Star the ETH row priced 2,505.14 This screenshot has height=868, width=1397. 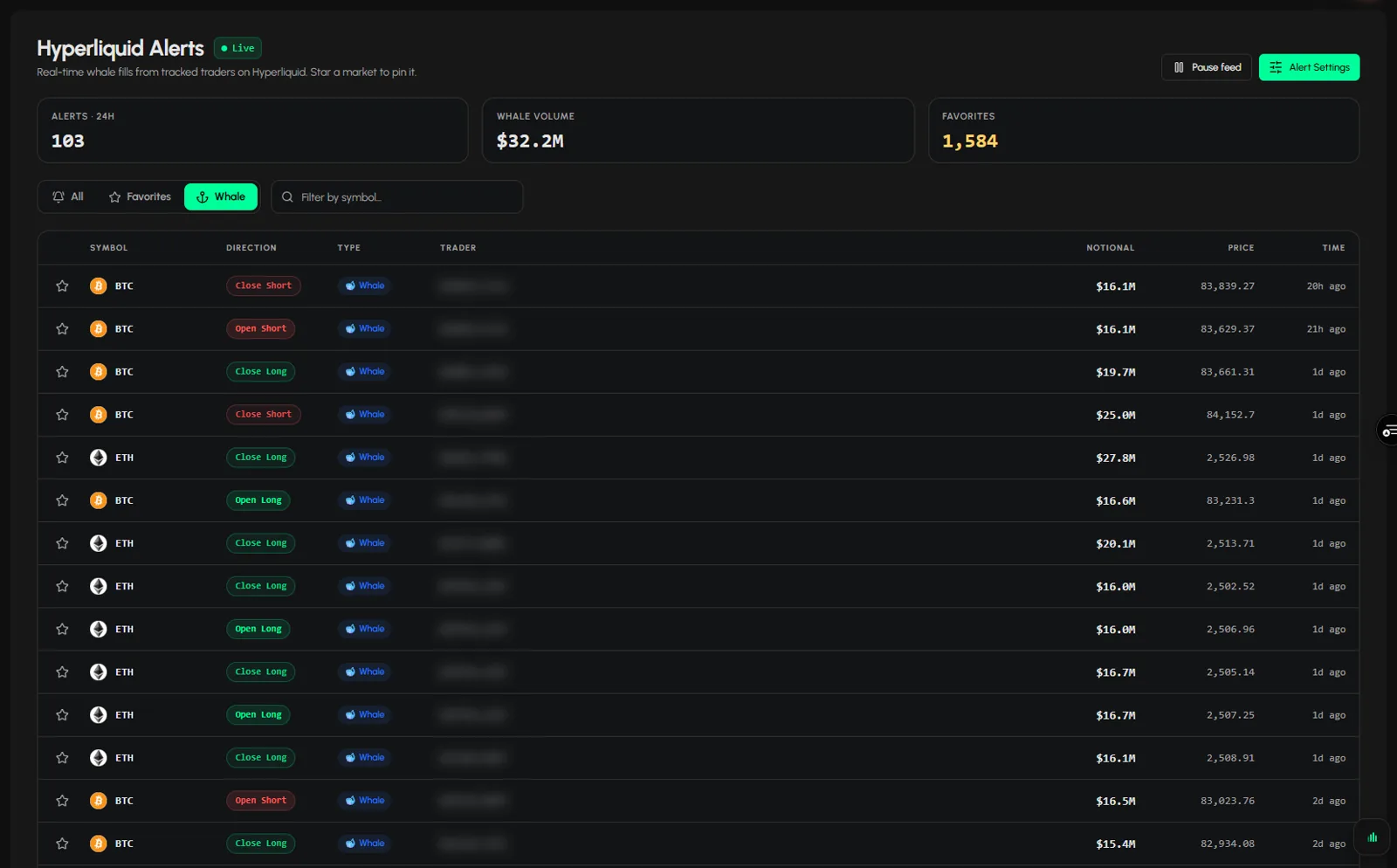point(62,672)
